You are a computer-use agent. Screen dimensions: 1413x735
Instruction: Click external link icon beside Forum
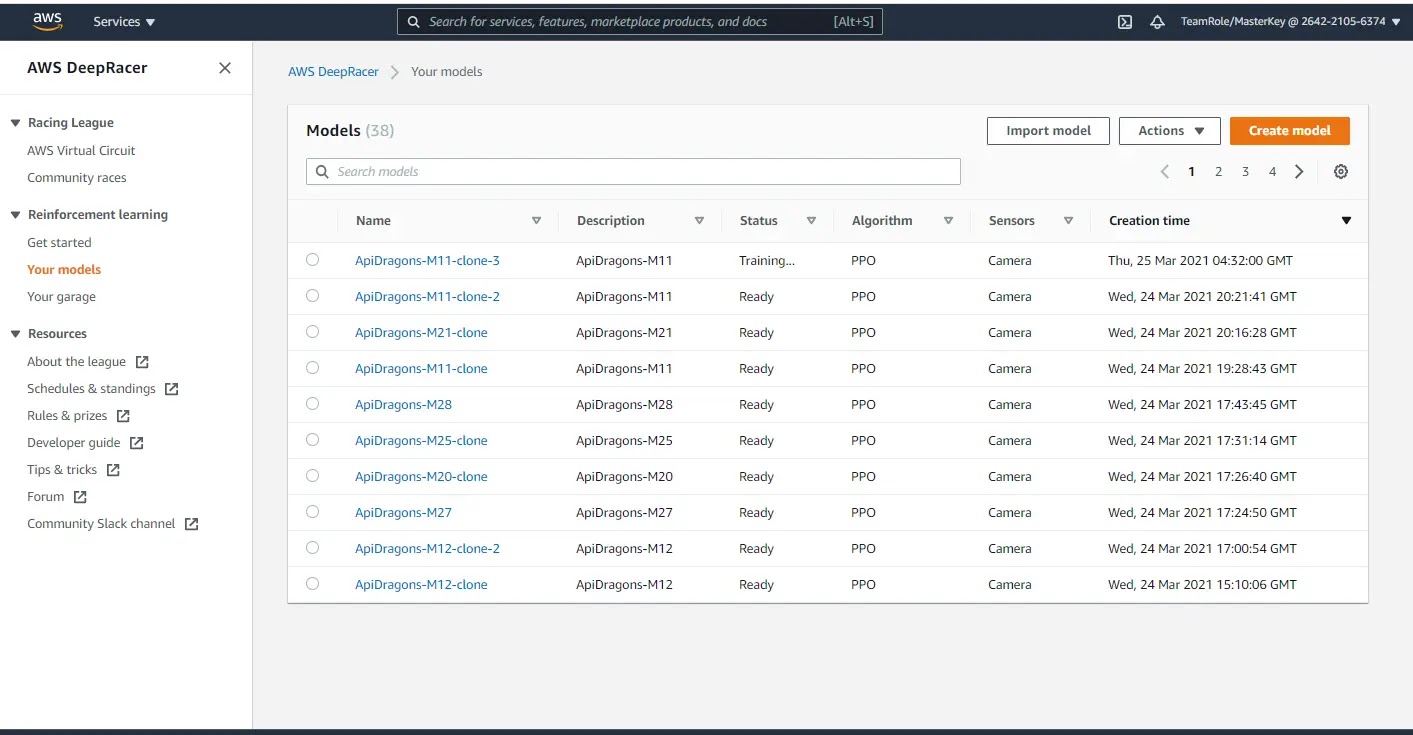(80, 497)
